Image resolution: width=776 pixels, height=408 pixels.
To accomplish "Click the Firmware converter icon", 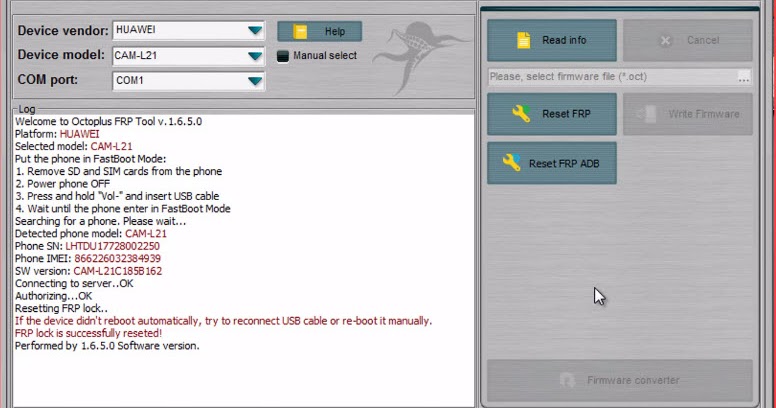I will [567, 380].
